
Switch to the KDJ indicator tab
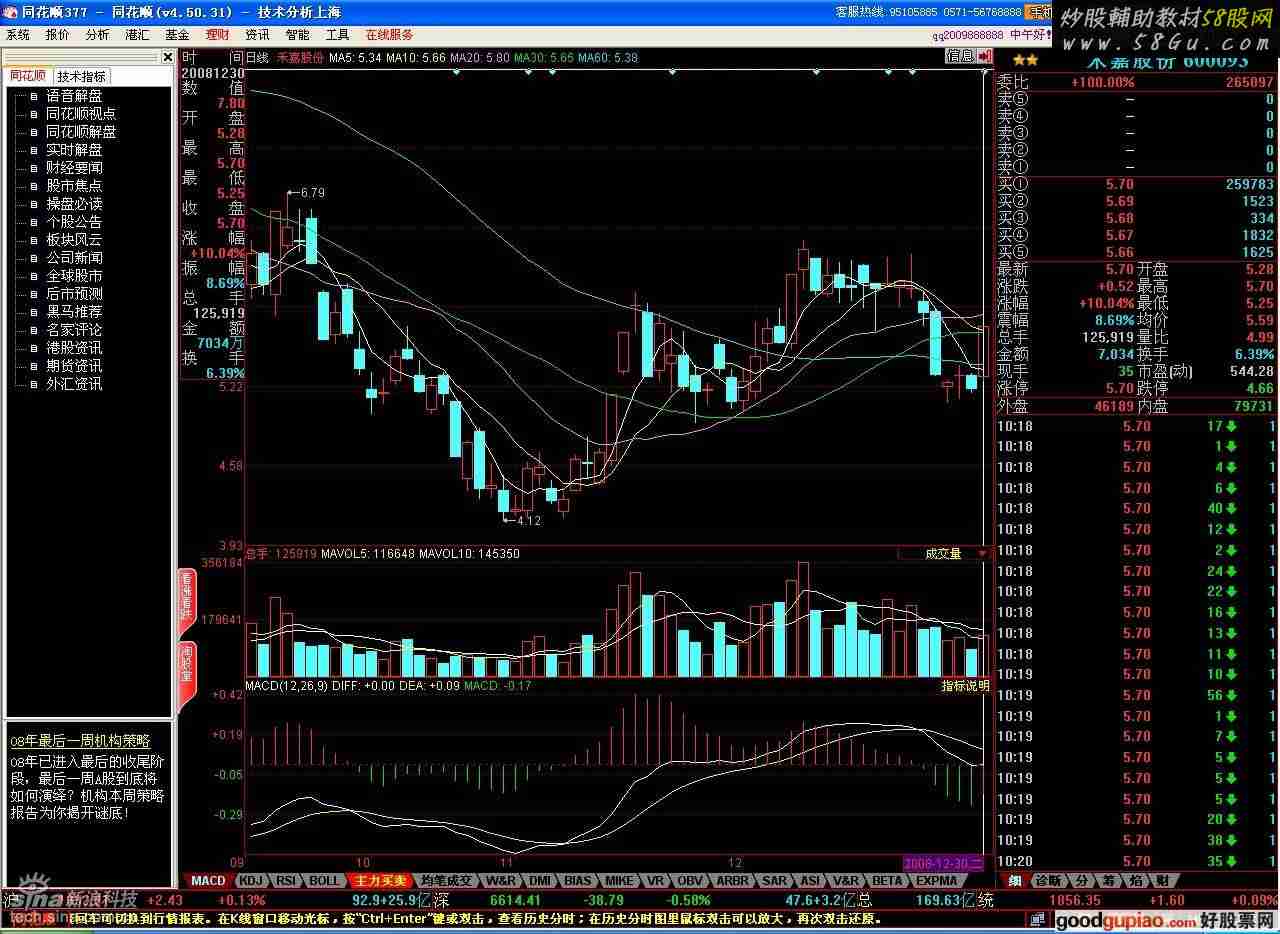pos(251,881)
